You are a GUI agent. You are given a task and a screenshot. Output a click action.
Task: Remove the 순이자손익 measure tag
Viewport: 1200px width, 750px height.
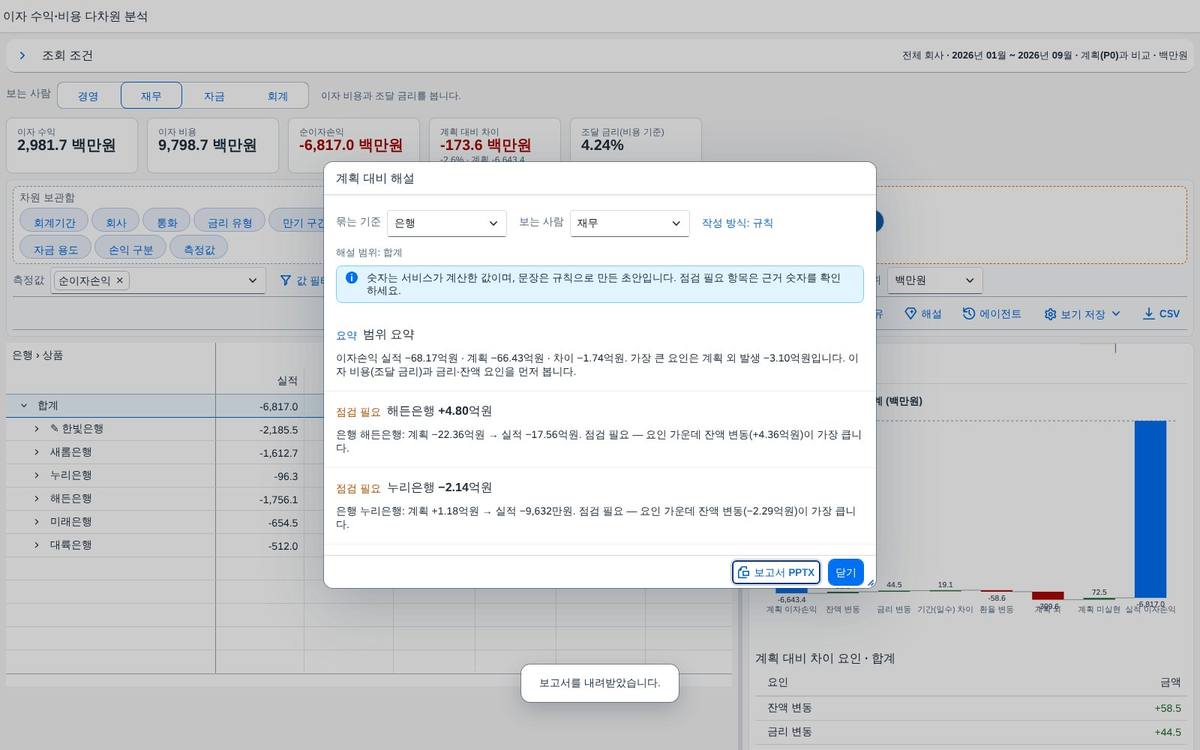click(x=120, y=281)
